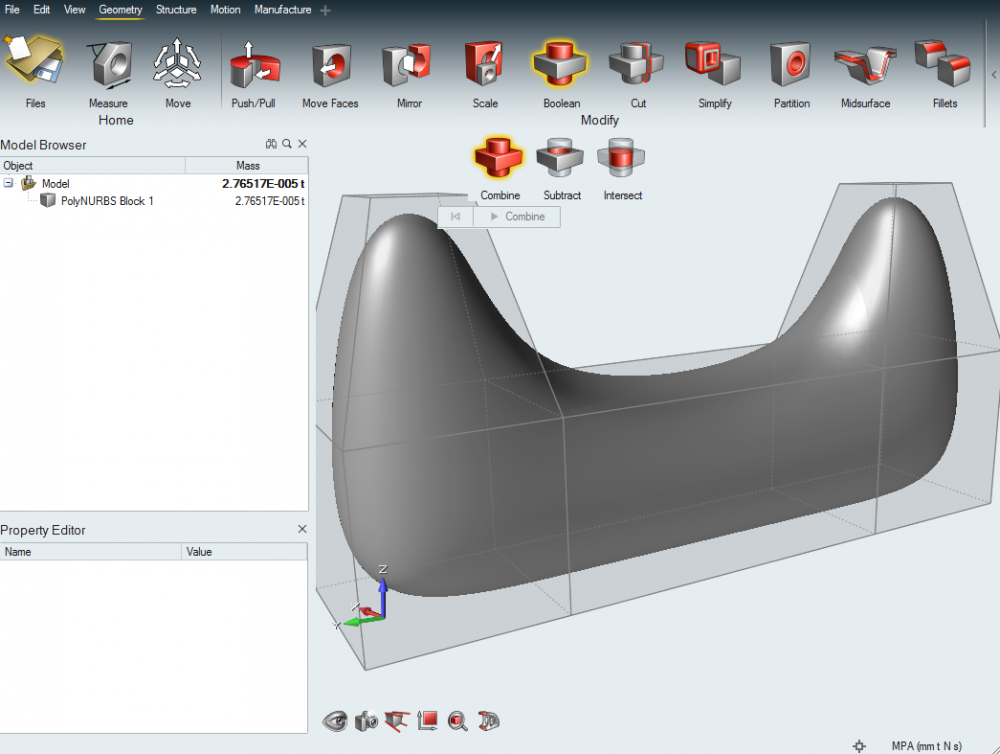Click the Mirror tool icon

pyautogui.click(x=407, y=64)
